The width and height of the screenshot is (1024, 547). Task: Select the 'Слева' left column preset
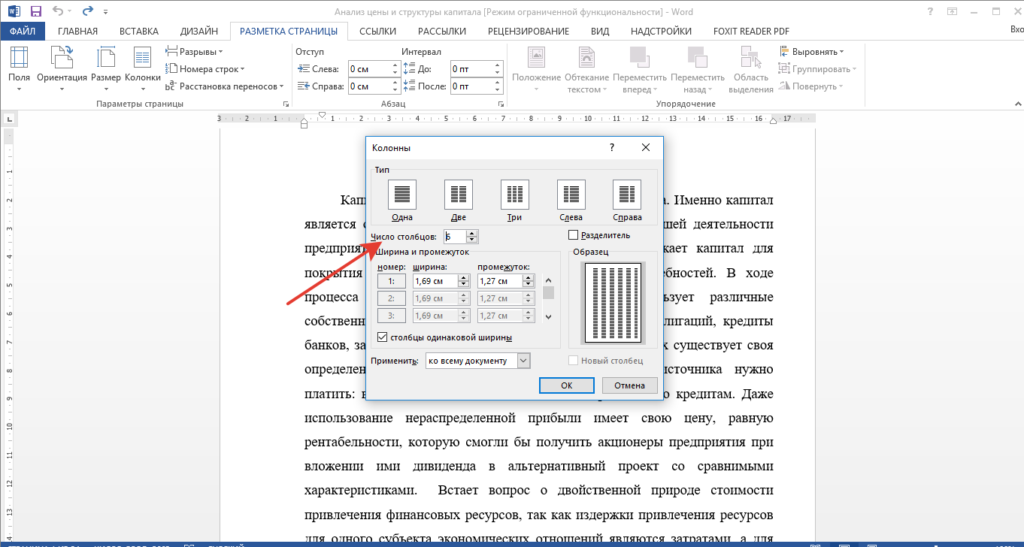[x=571, y=195]
